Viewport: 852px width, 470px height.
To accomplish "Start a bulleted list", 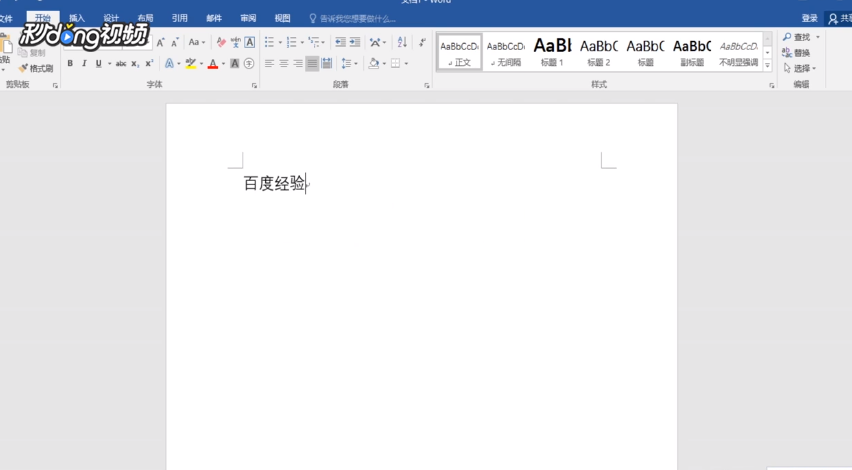I will pos(270,42).
